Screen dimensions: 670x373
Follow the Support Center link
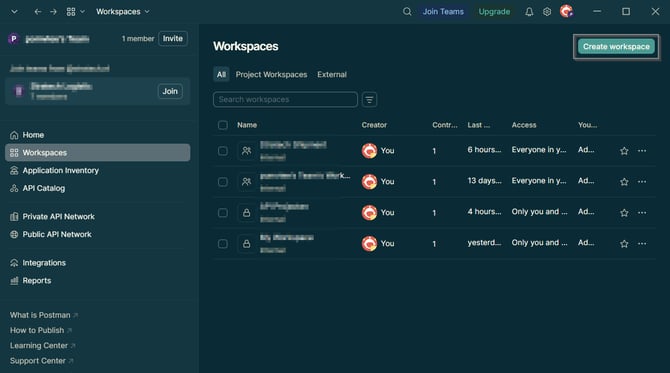point(41,361)
